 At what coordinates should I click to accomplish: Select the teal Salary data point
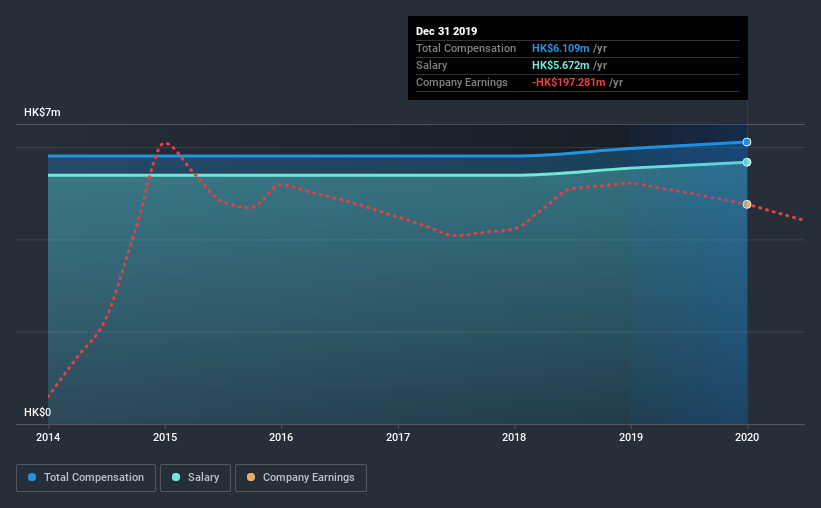point(747,162)
